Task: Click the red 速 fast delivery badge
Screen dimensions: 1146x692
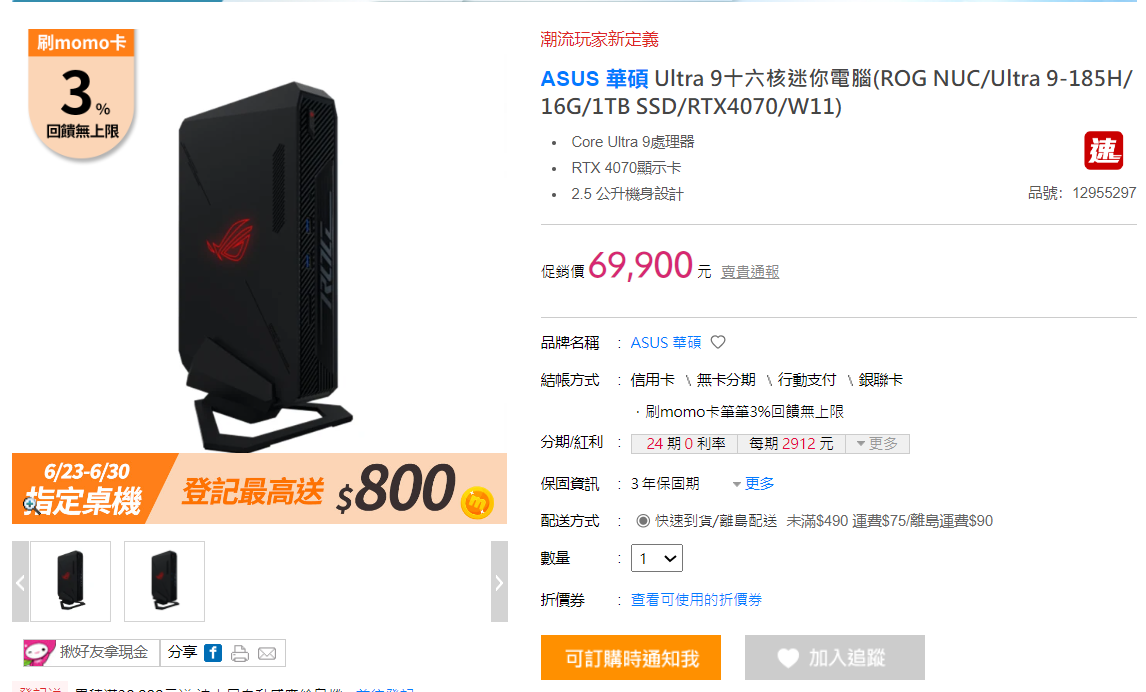Action: (x=1103, y=151)
